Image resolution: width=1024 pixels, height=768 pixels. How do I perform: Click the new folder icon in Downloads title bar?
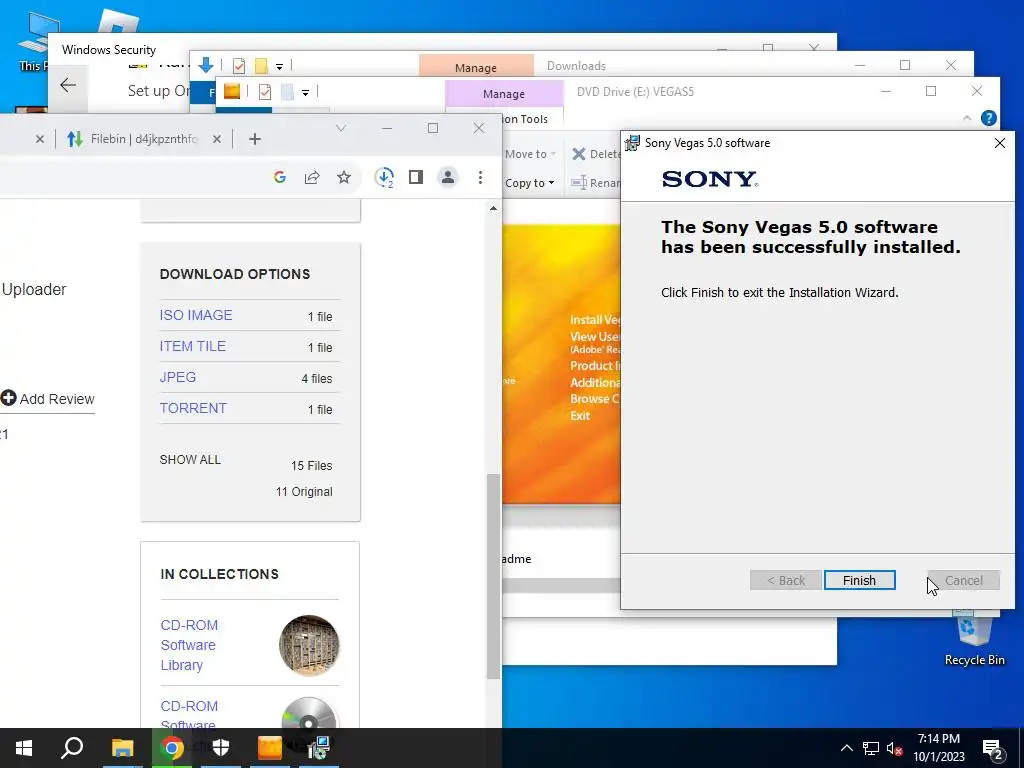261,66
